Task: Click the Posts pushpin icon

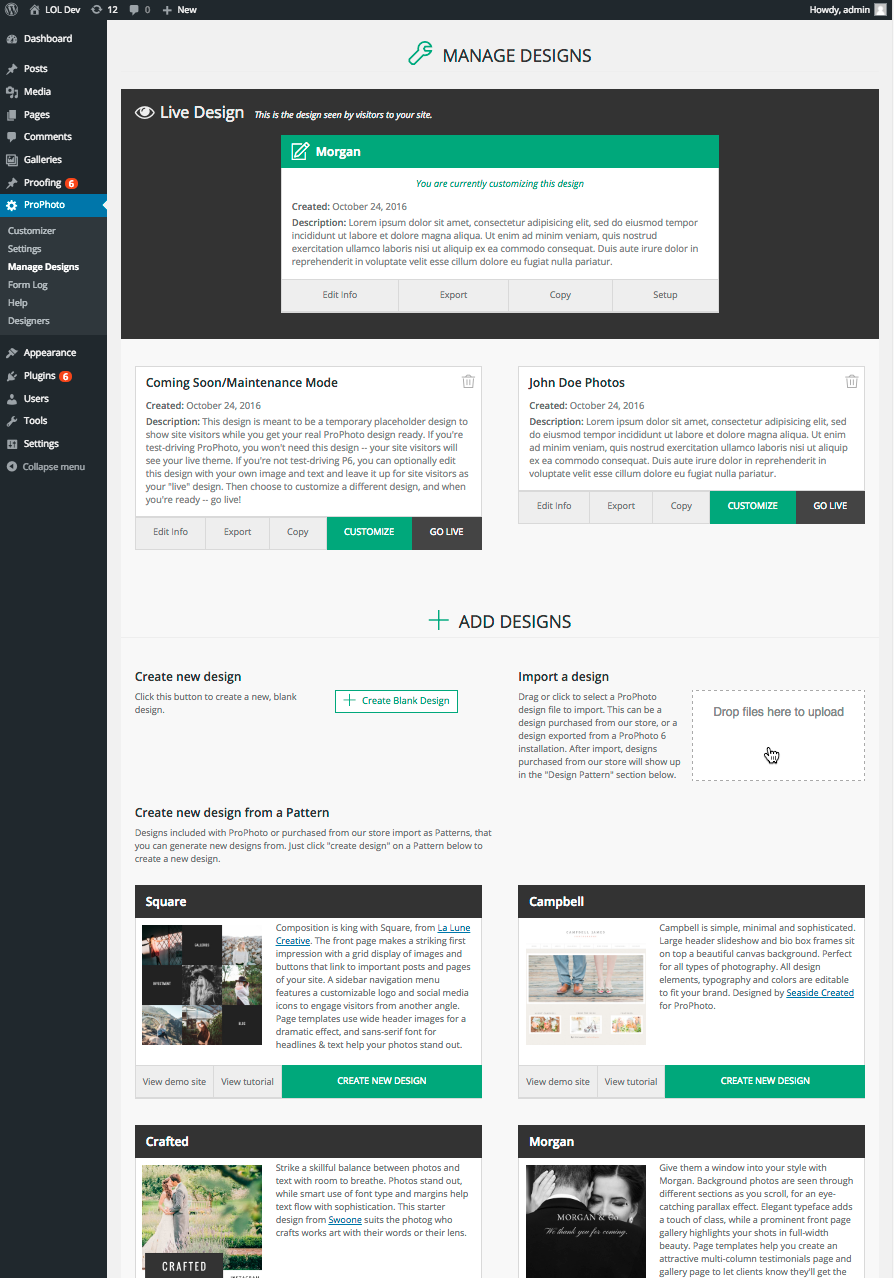Action: coord(11,69)
